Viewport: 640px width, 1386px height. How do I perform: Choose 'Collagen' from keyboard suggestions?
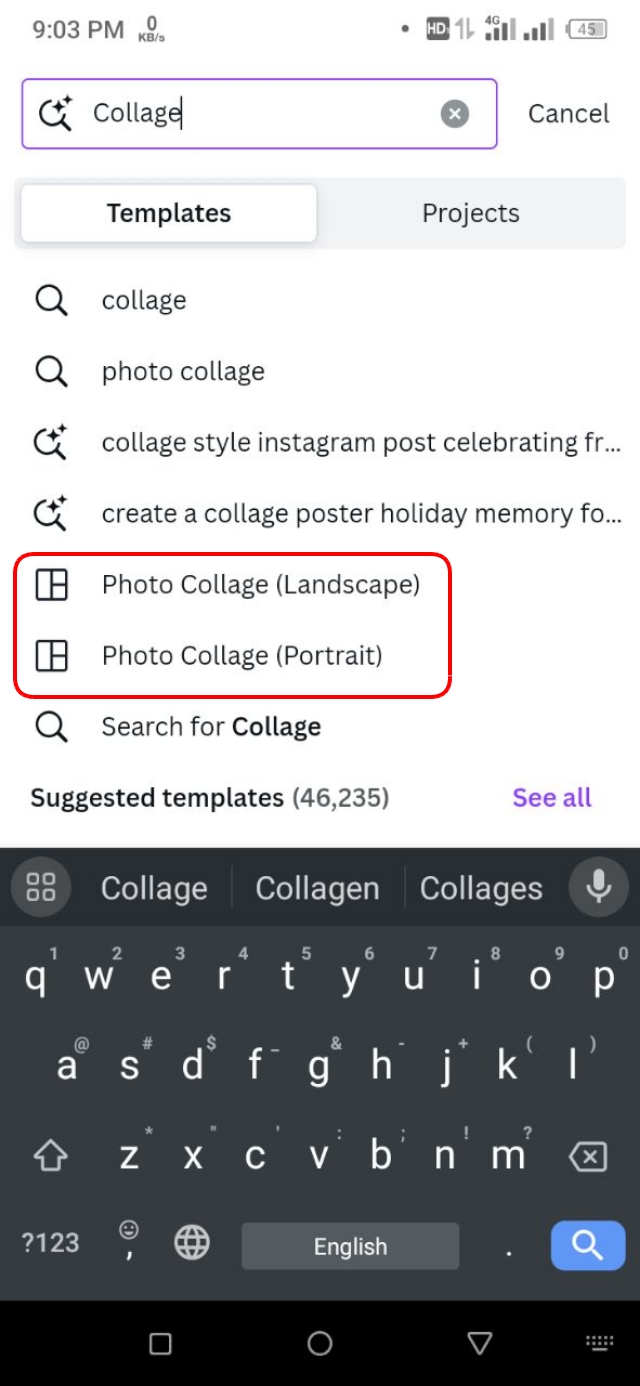click(317, 887)
